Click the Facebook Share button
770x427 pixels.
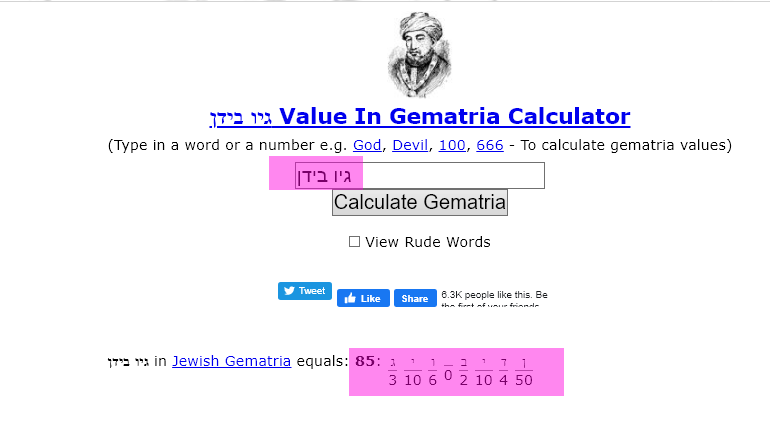415,298
